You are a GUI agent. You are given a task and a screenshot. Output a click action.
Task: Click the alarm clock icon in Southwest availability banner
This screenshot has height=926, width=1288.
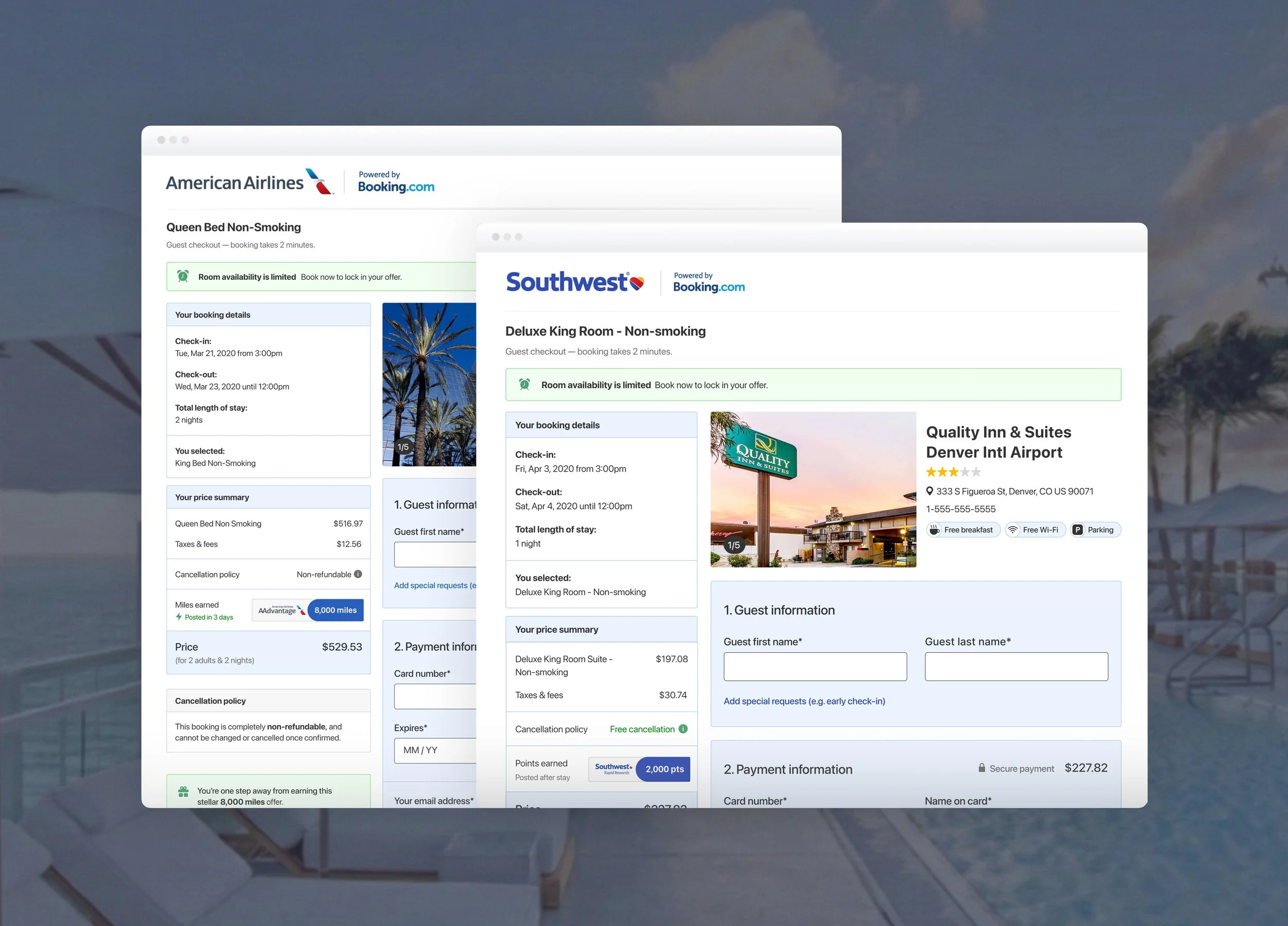[525, 384]
